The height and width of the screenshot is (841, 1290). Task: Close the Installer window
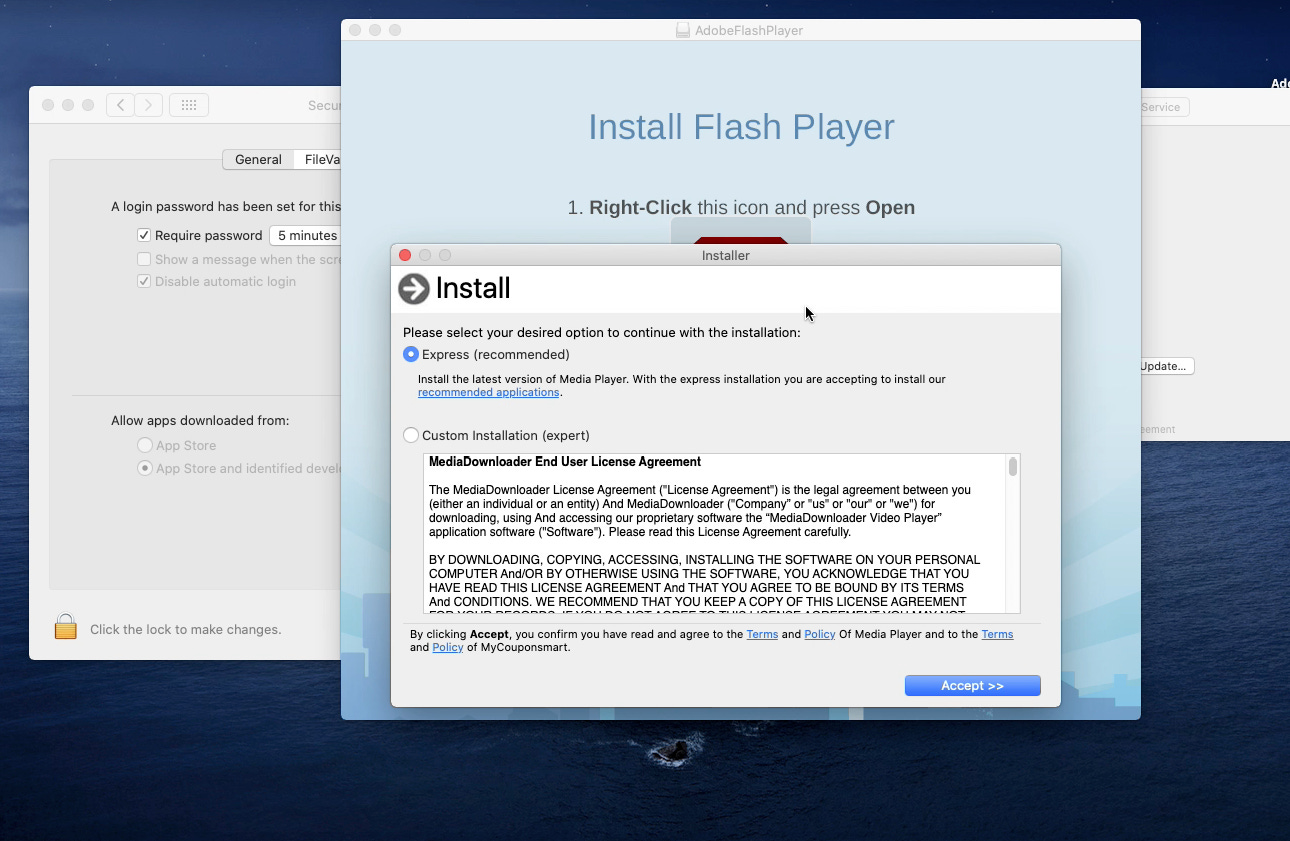(405, 255)
